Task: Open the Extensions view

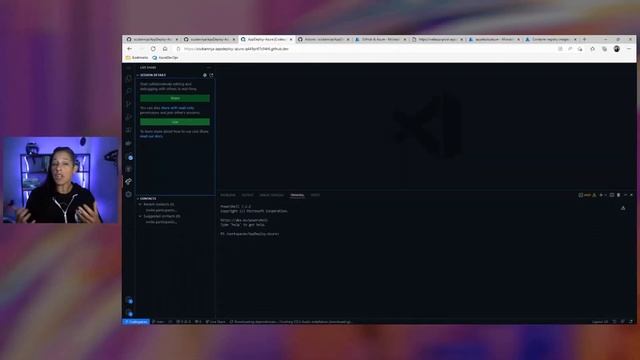Action: pos(129,130)
